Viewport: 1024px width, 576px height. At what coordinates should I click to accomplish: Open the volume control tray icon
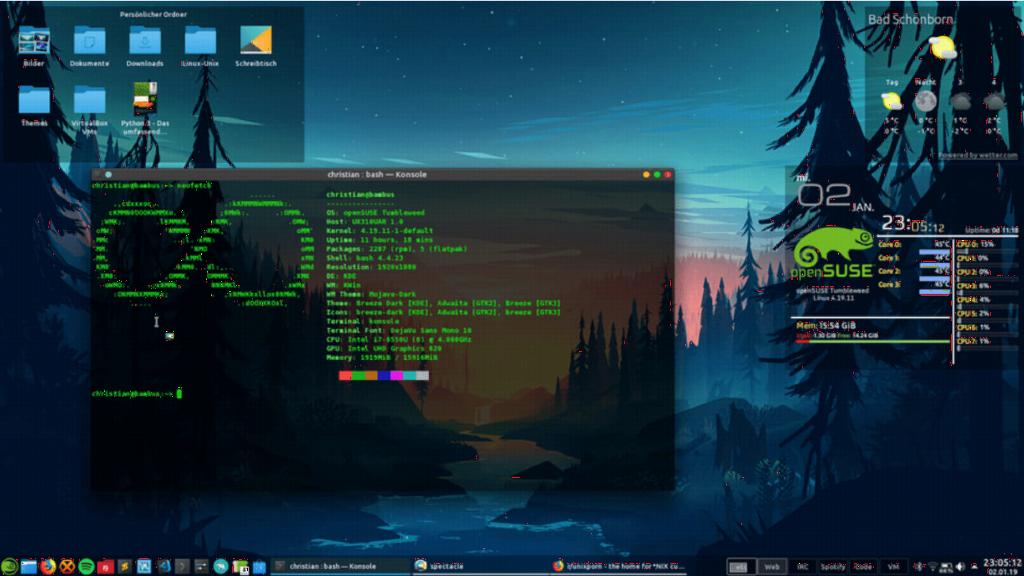[960, 567]
